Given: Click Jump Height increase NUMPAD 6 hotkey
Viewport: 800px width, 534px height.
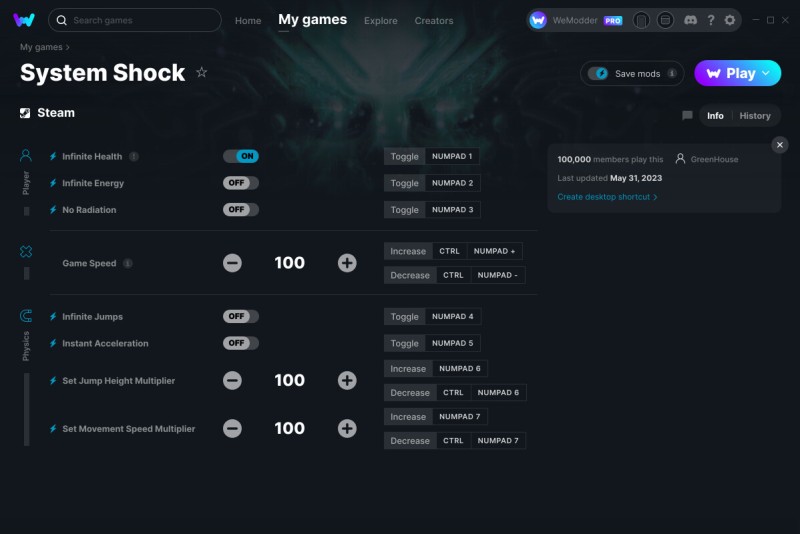Looking at the screenshot, I should [460, 368].
